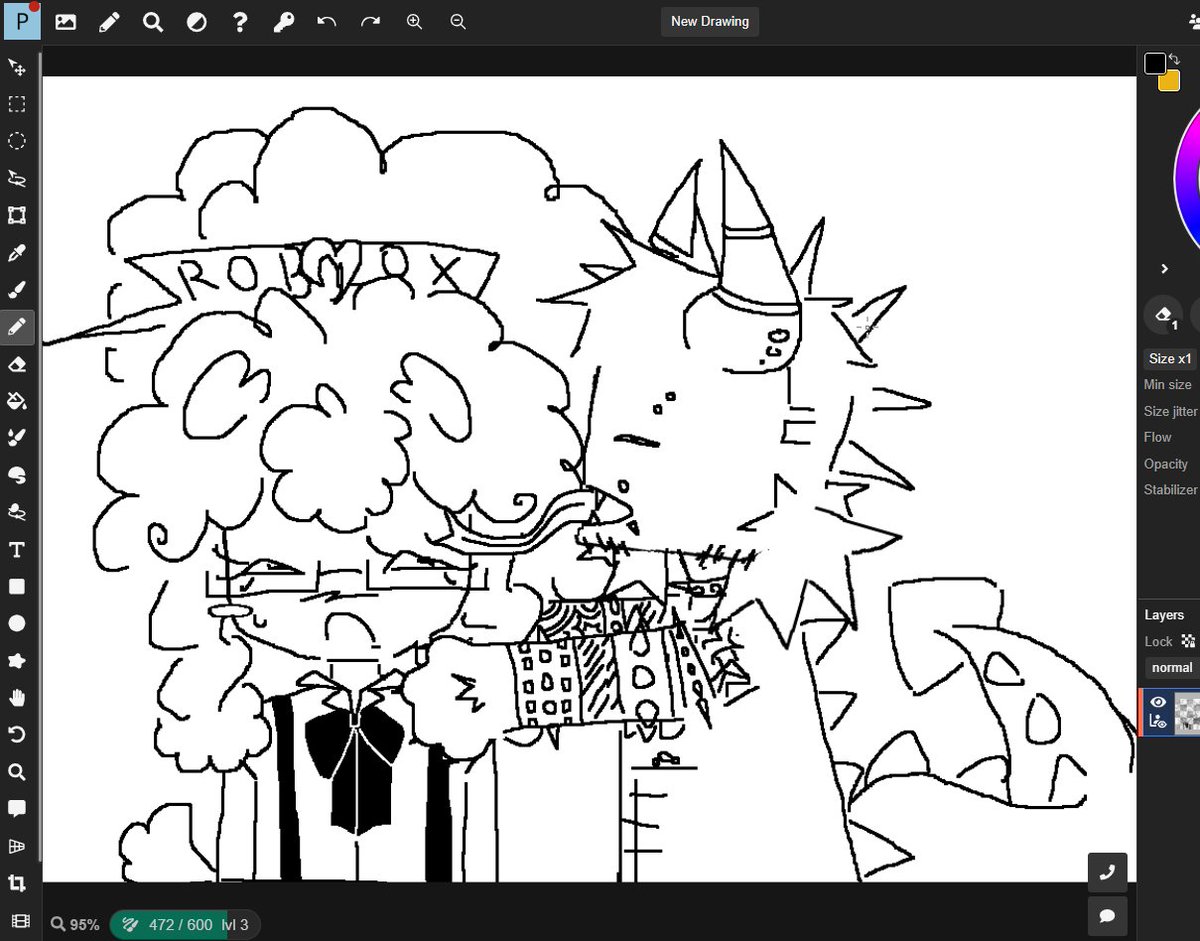Select the Rectangle shape tool
Viewport: 1200px width, 941px height.
tap(17, 586)
